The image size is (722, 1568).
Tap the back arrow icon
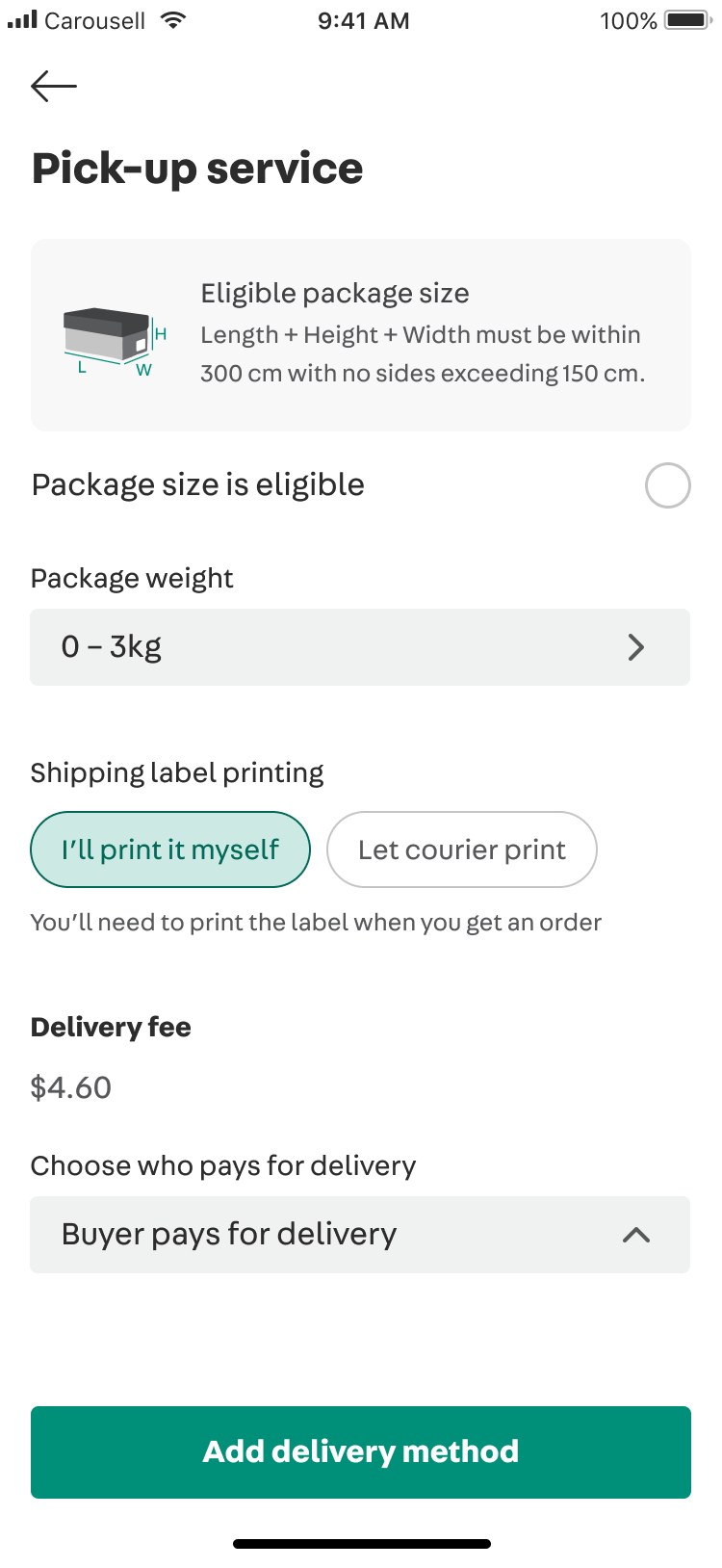point(54,87)
